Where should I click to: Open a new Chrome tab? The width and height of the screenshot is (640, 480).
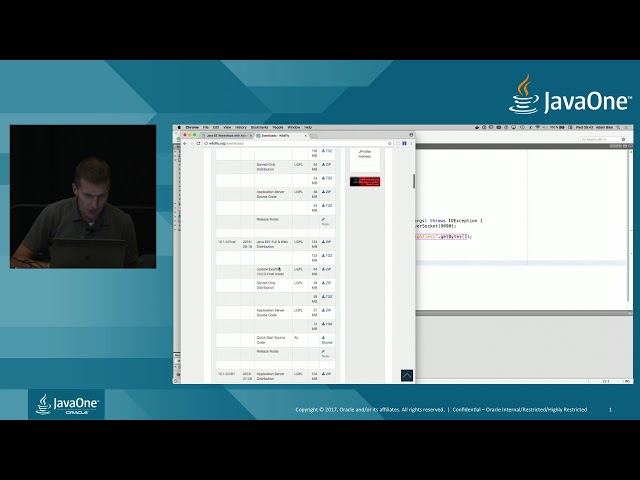coord(314,136)
